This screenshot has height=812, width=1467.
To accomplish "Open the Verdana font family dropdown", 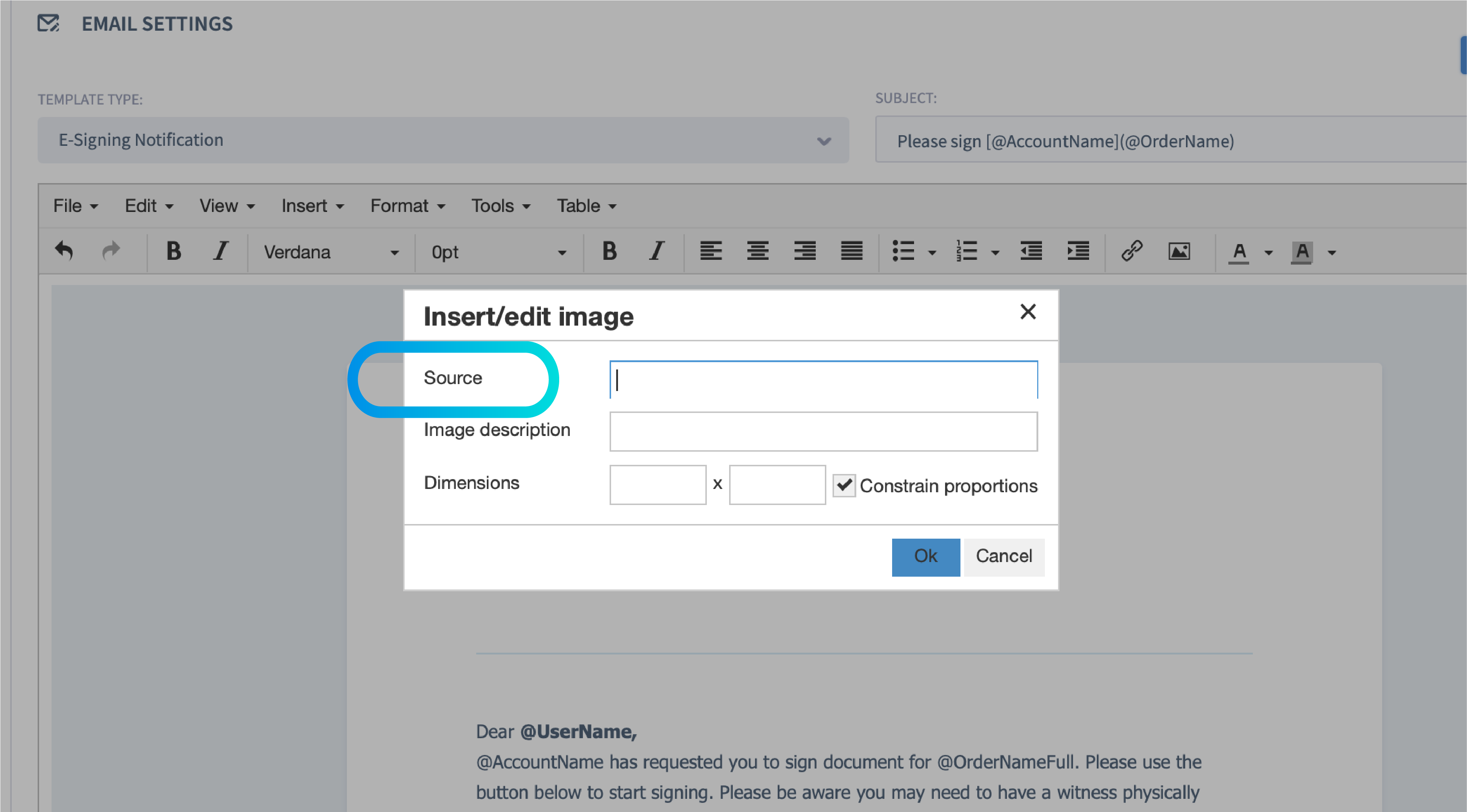I will 330,252.
